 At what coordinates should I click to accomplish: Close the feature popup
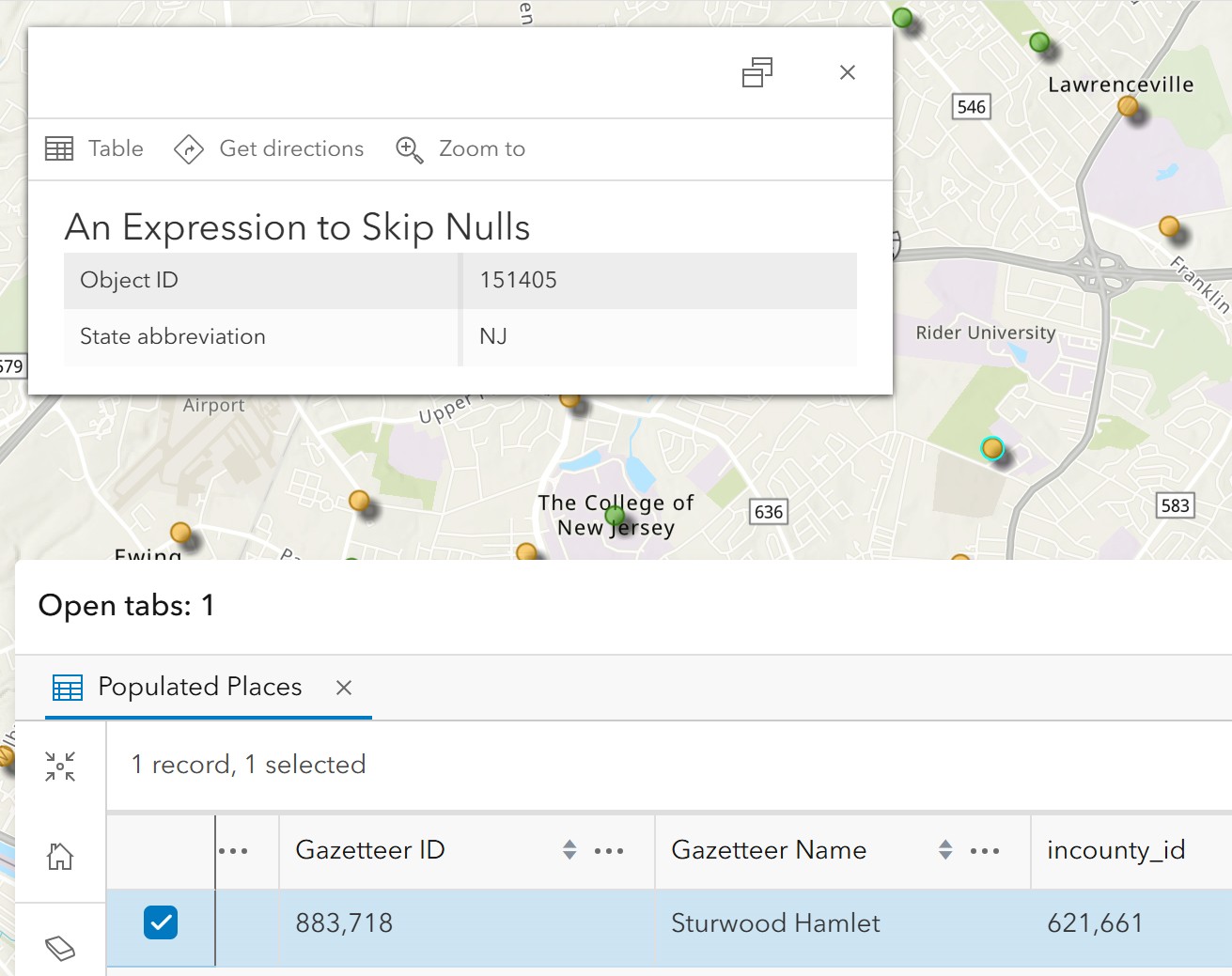847,72
